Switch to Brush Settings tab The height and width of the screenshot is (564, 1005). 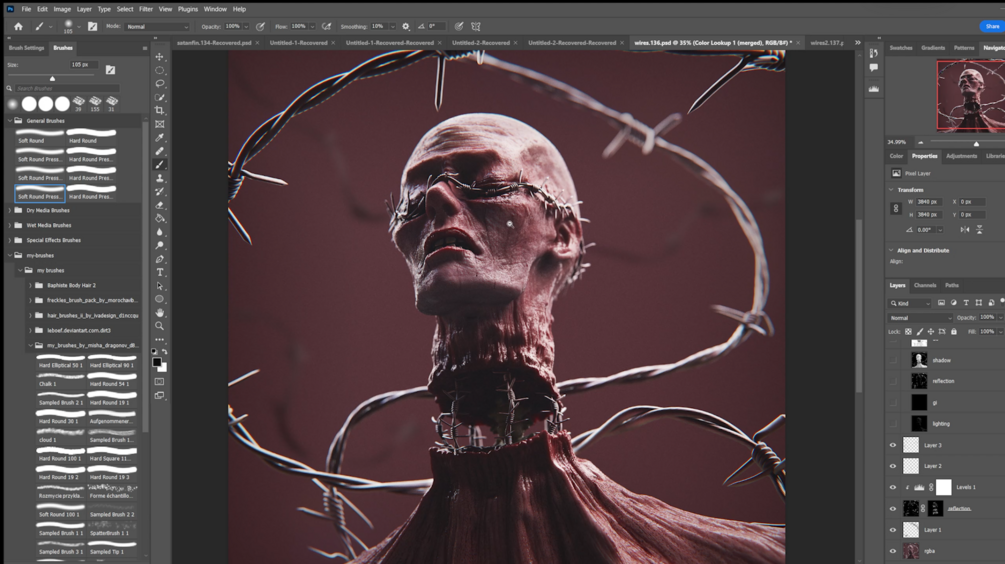click(26, 47)
